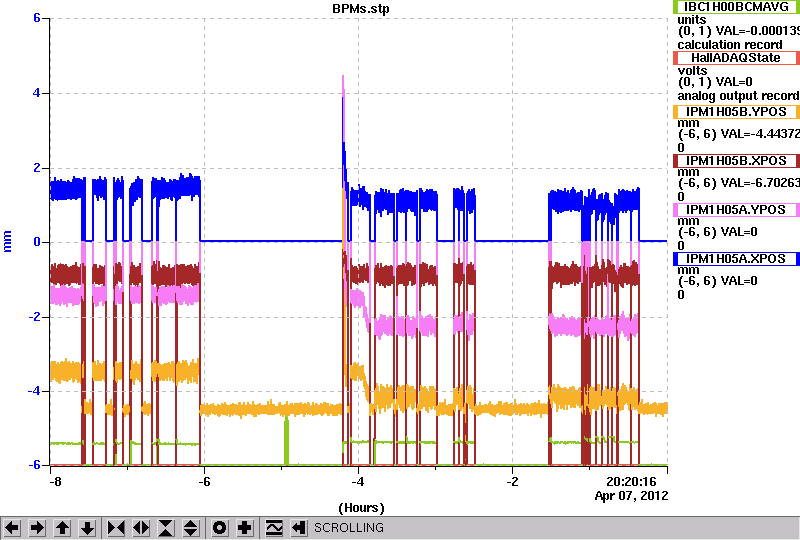Pan the graph right with the right arrow
Screen dimensions: 800x540
pos(37,528)
